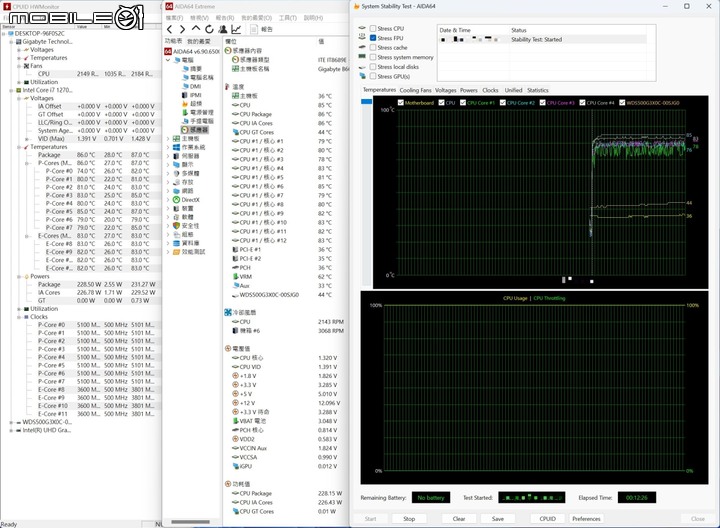The height and width of the screenshot is (528, 720).
Task: Open 工具(T) Tools menu in AIDA64
Action: click(x=287, y=18)
